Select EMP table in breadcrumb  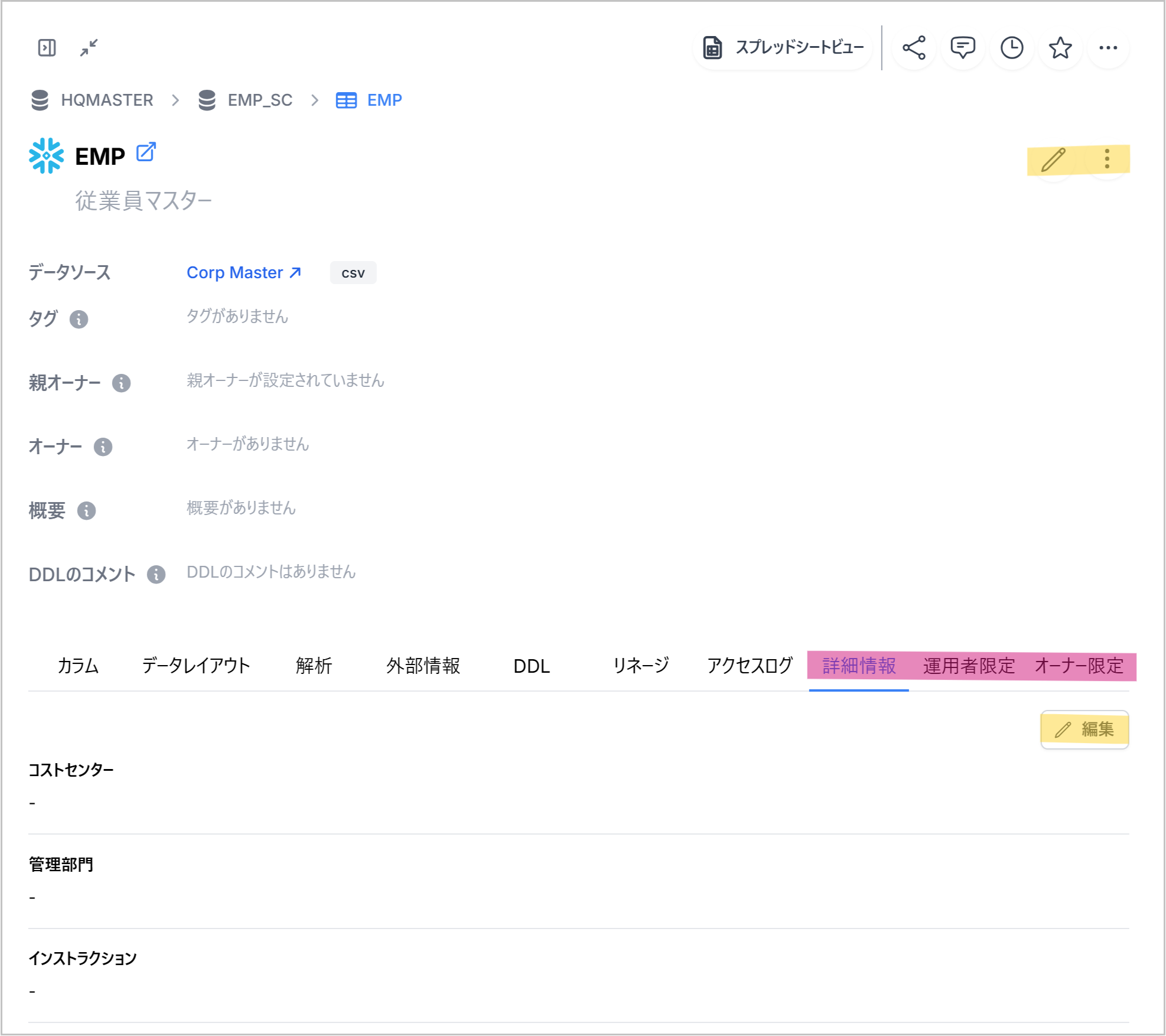coord(369,100)
